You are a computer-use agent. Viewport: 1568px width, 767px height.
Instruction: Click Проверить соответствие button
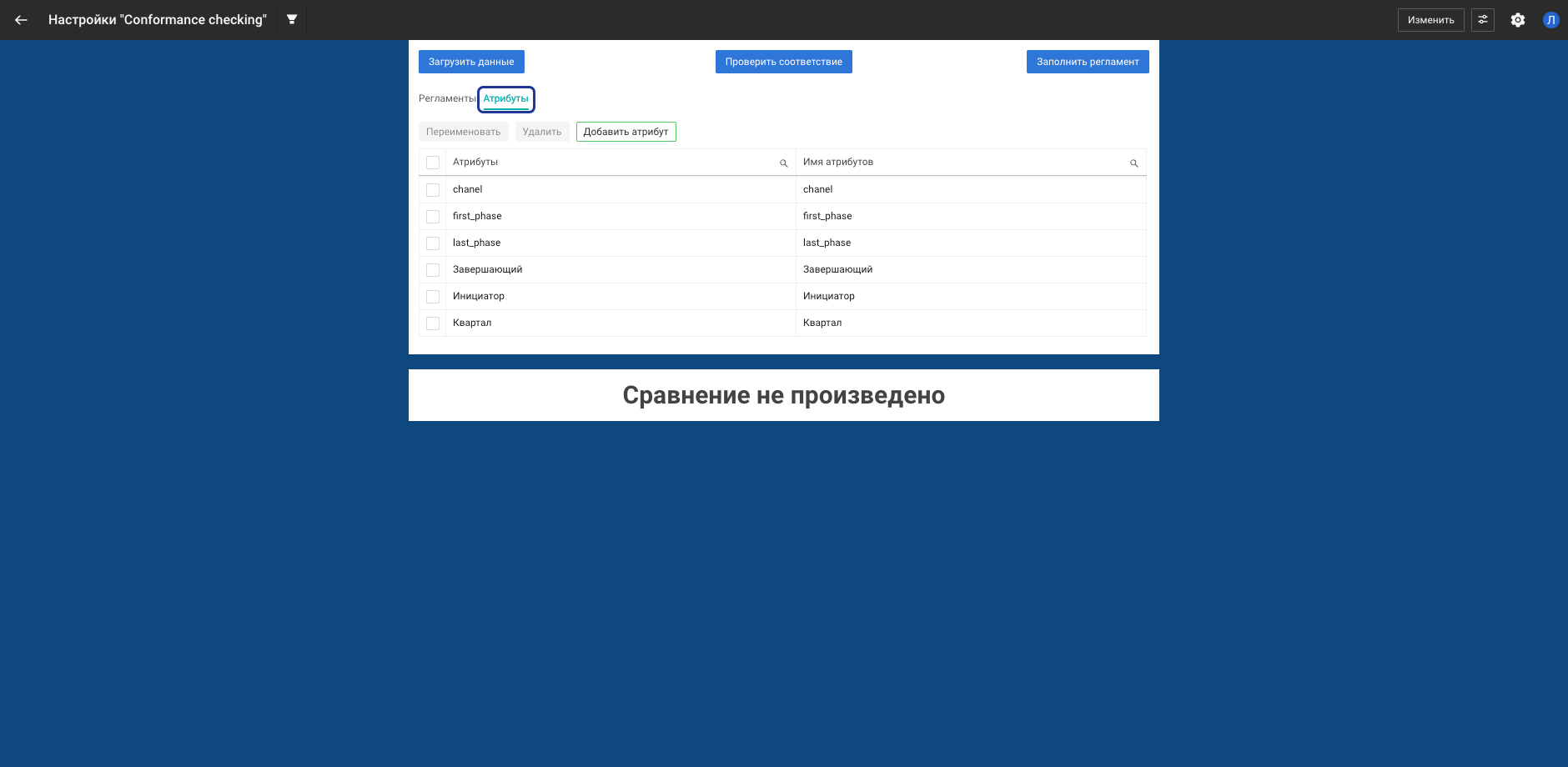[783, 62]
